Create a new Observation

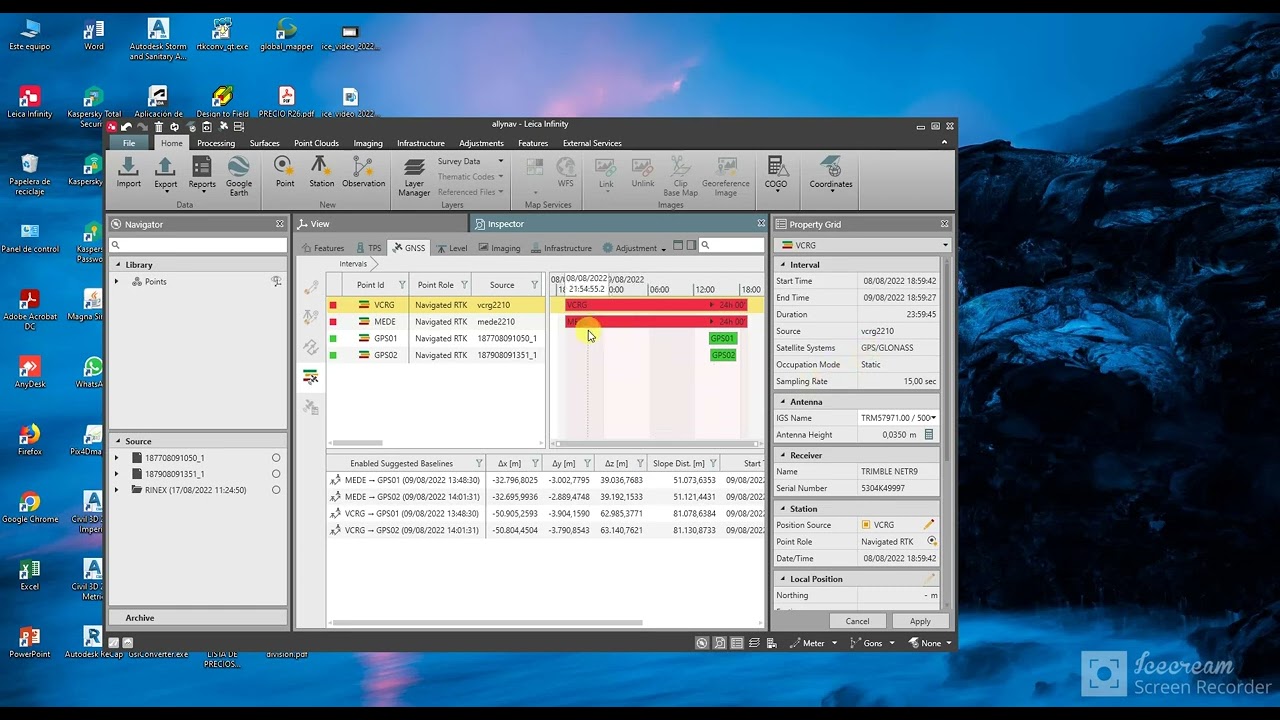pos(363,172)
